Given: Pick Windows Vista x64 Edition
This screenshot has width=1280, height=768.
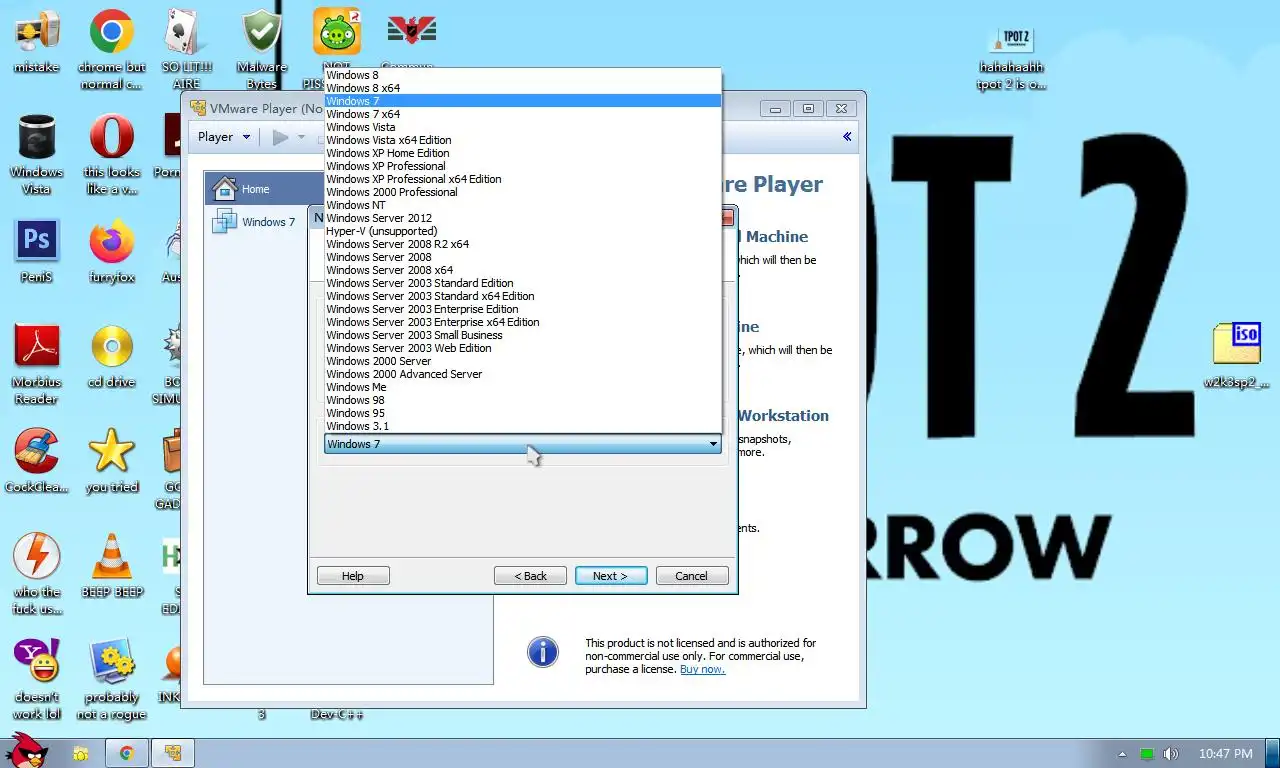Looking at the screenshot, I should [523, 140].
